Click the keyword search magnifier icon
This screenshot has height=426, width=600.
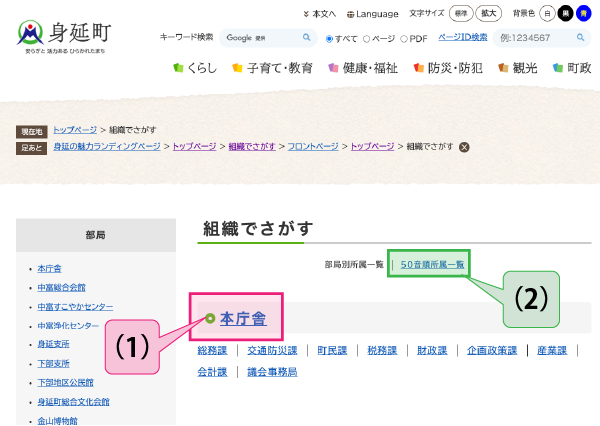coord(307,38)
